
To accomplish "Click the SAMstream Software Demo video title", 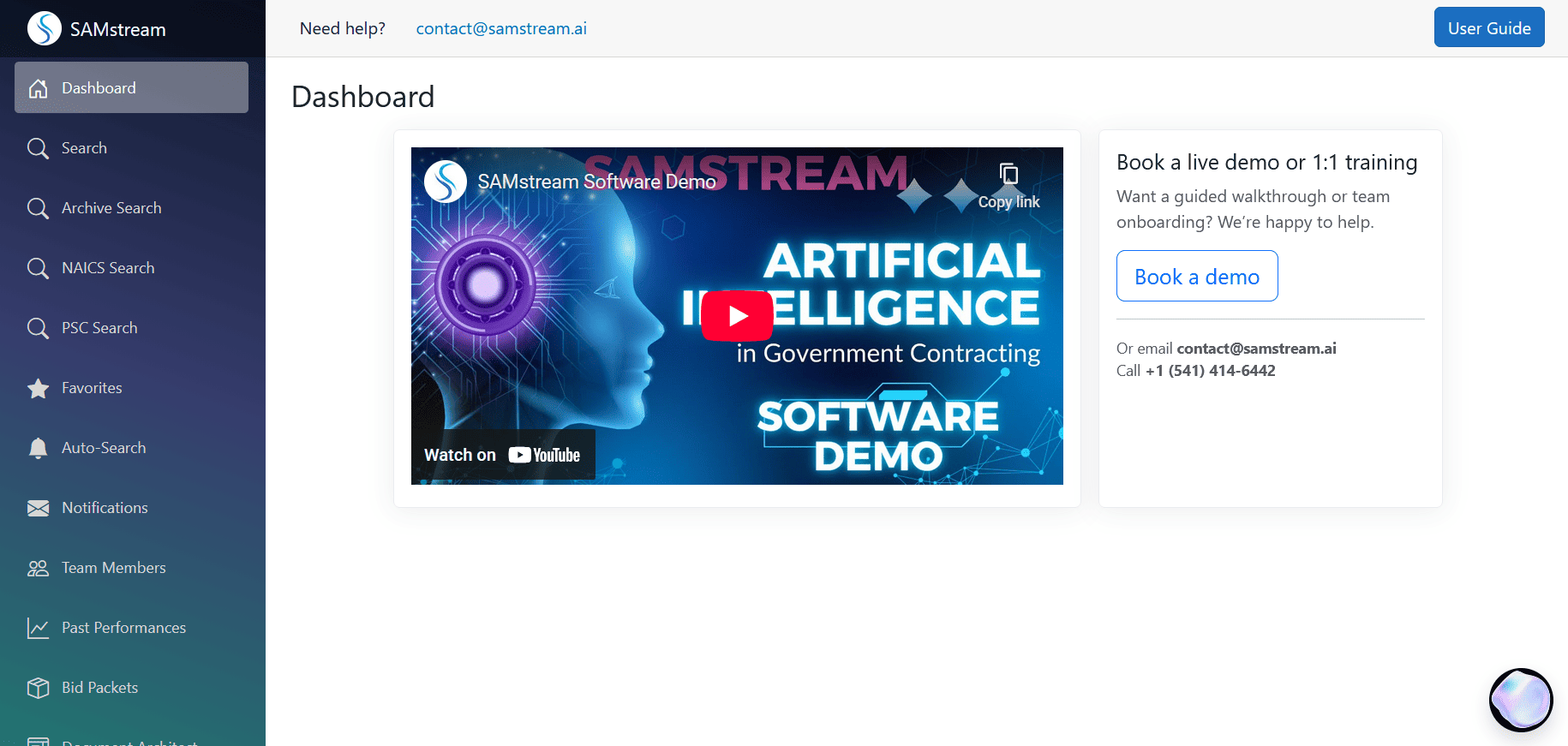I will click(x=596, y=182).
